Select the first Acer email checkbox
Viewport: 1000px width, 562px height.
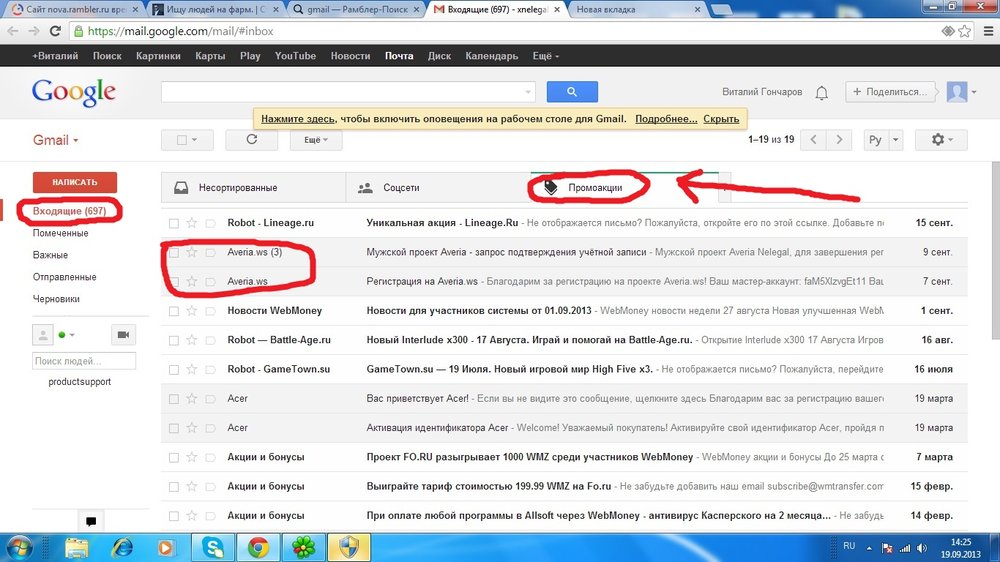click(174, 398)
